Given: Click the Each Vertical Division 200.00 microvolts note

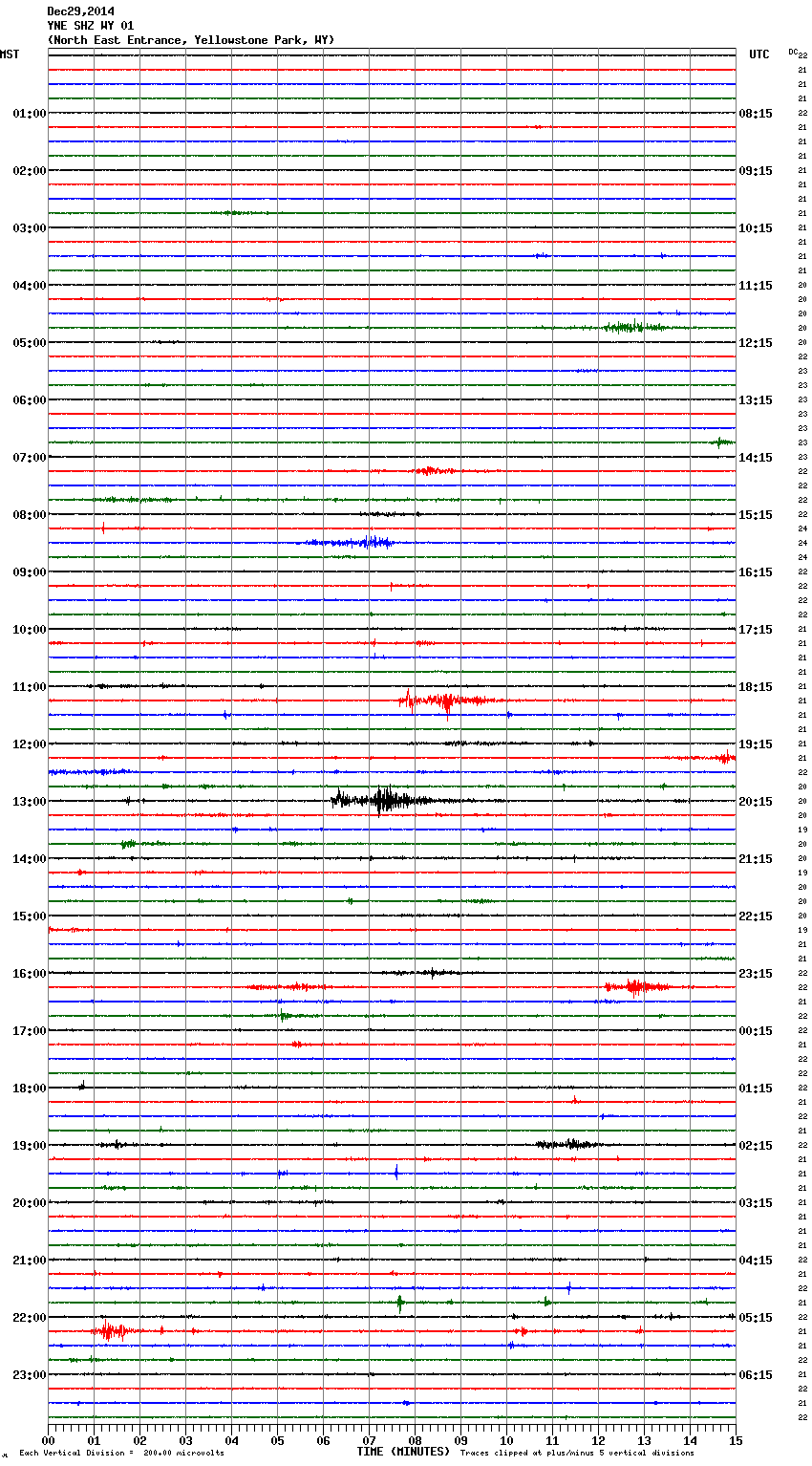Looking at the screenshot, I should pyautogui.click(x=121, y=1454).
